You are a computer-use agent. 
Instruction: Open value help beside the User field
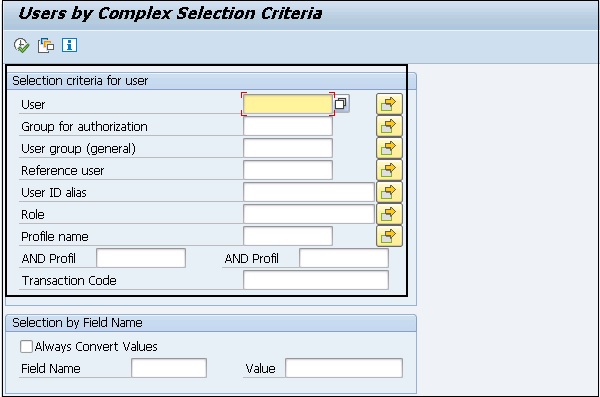[x=341, y=104]
